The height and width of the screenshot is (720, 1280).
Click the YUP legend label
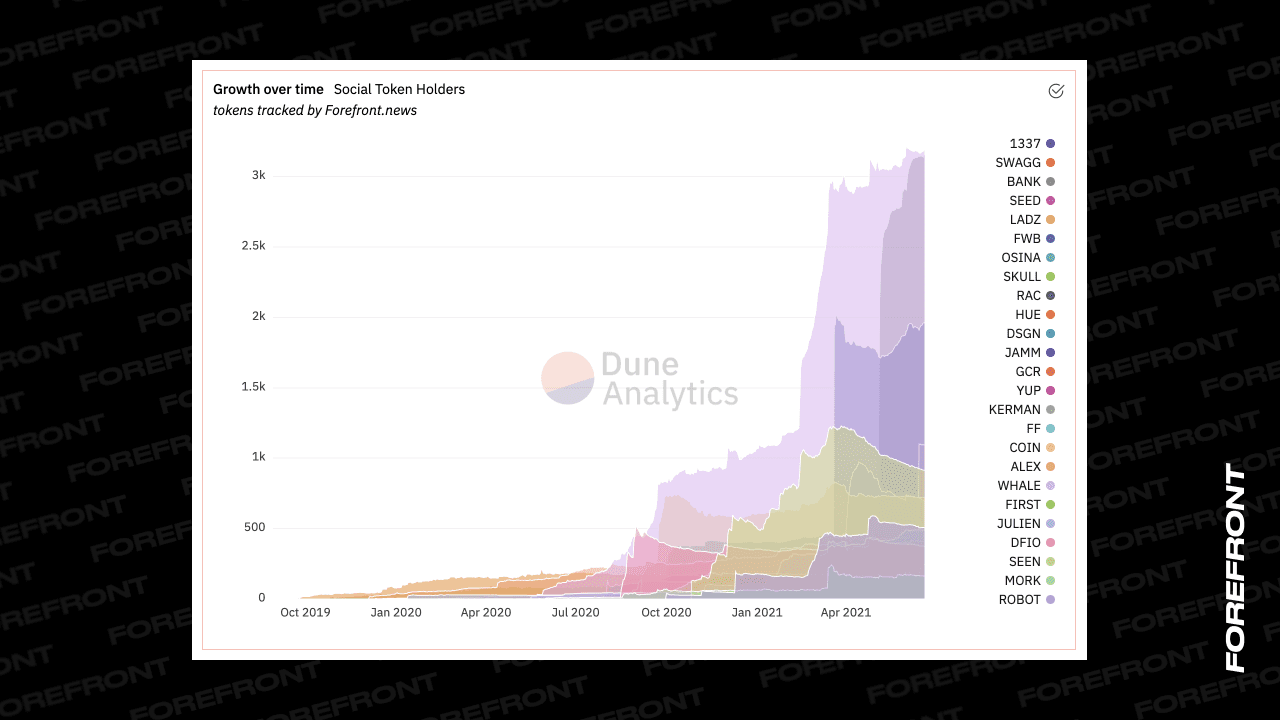1029,391
